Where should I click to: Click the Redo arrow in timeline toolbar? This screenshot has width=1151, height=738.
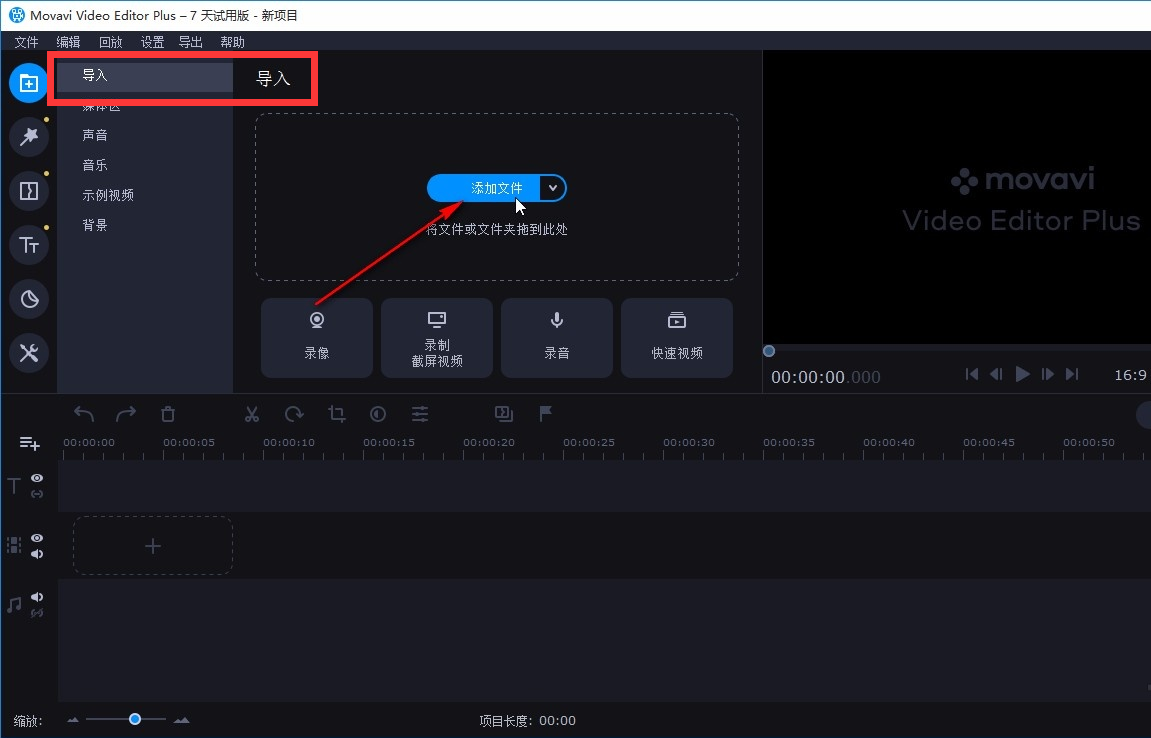(126, 414)
